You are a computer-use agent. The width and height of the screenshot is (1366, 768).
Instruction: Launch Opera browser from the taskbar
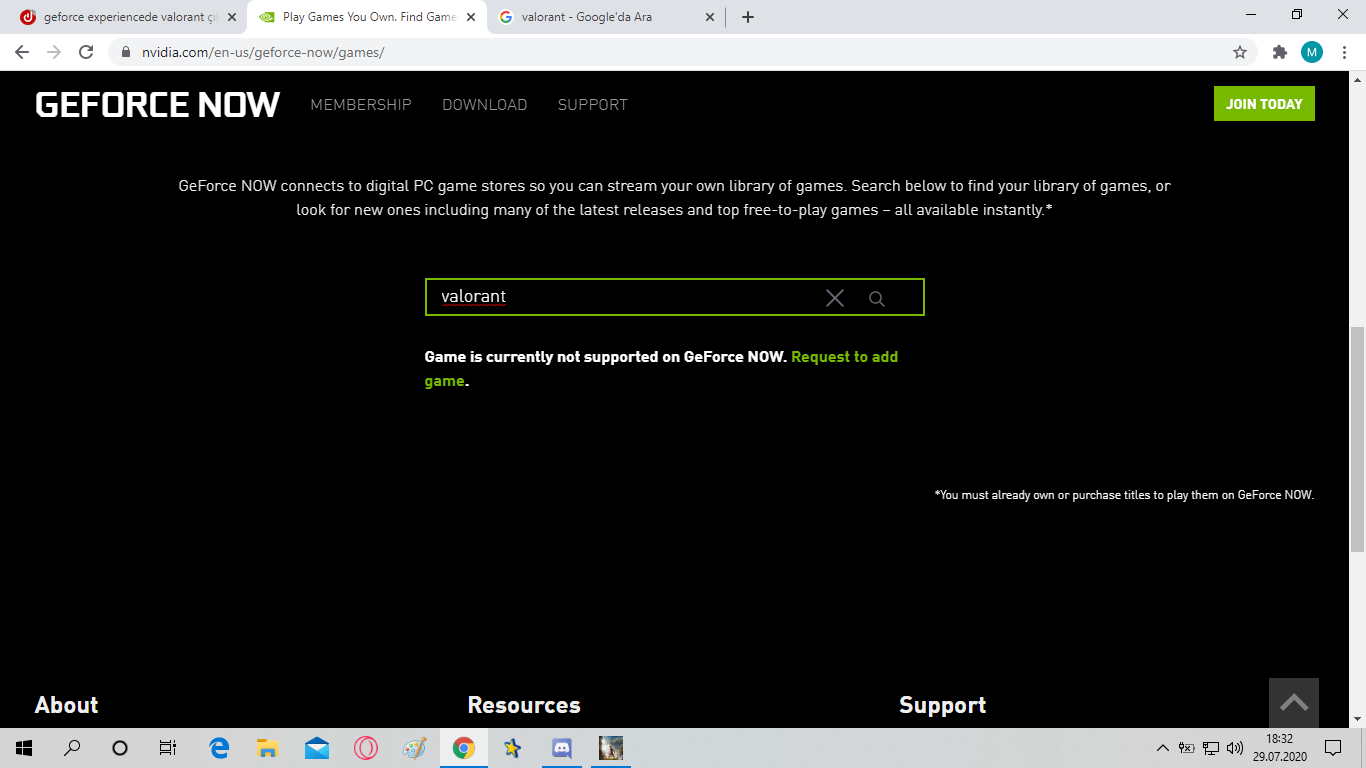click(x=366, y=748)
